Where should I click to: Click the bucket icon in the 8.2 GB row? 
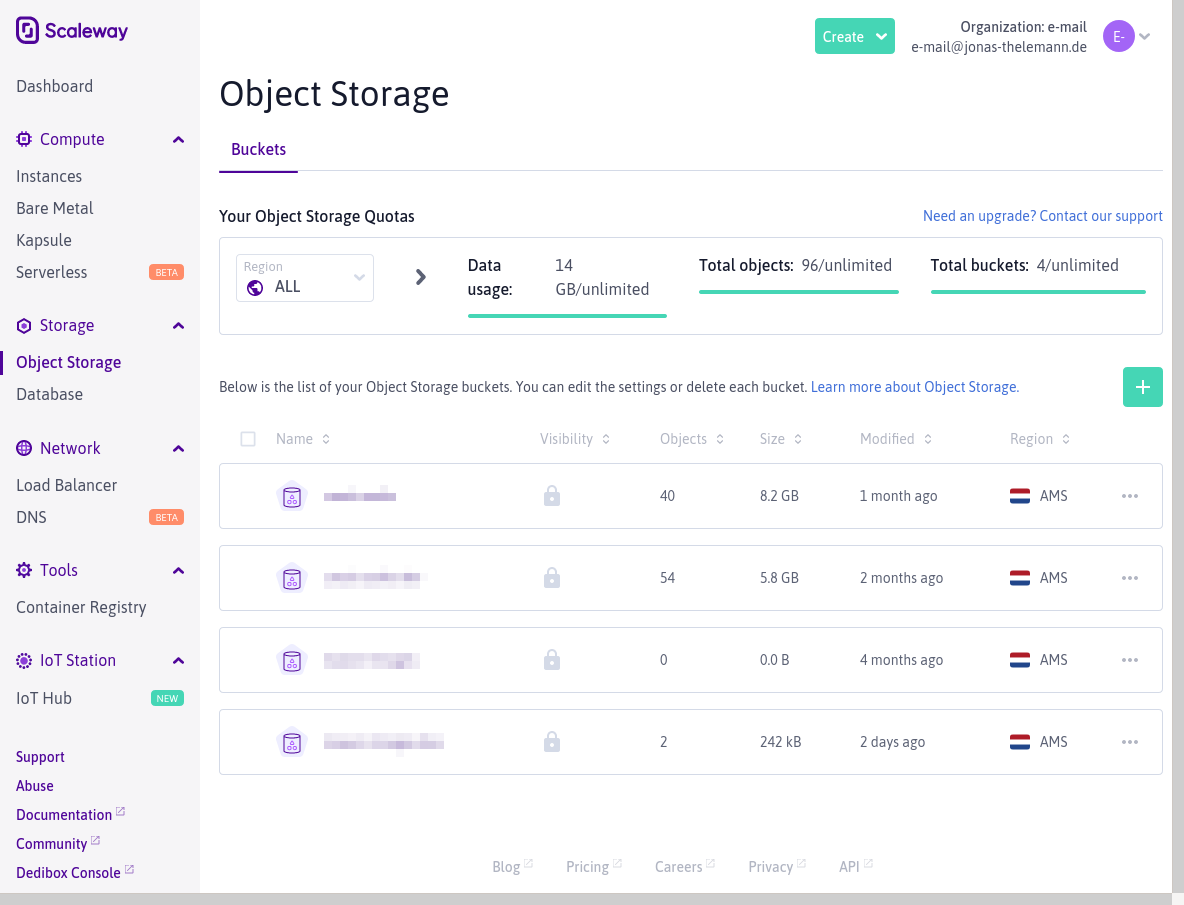(291, 496)
